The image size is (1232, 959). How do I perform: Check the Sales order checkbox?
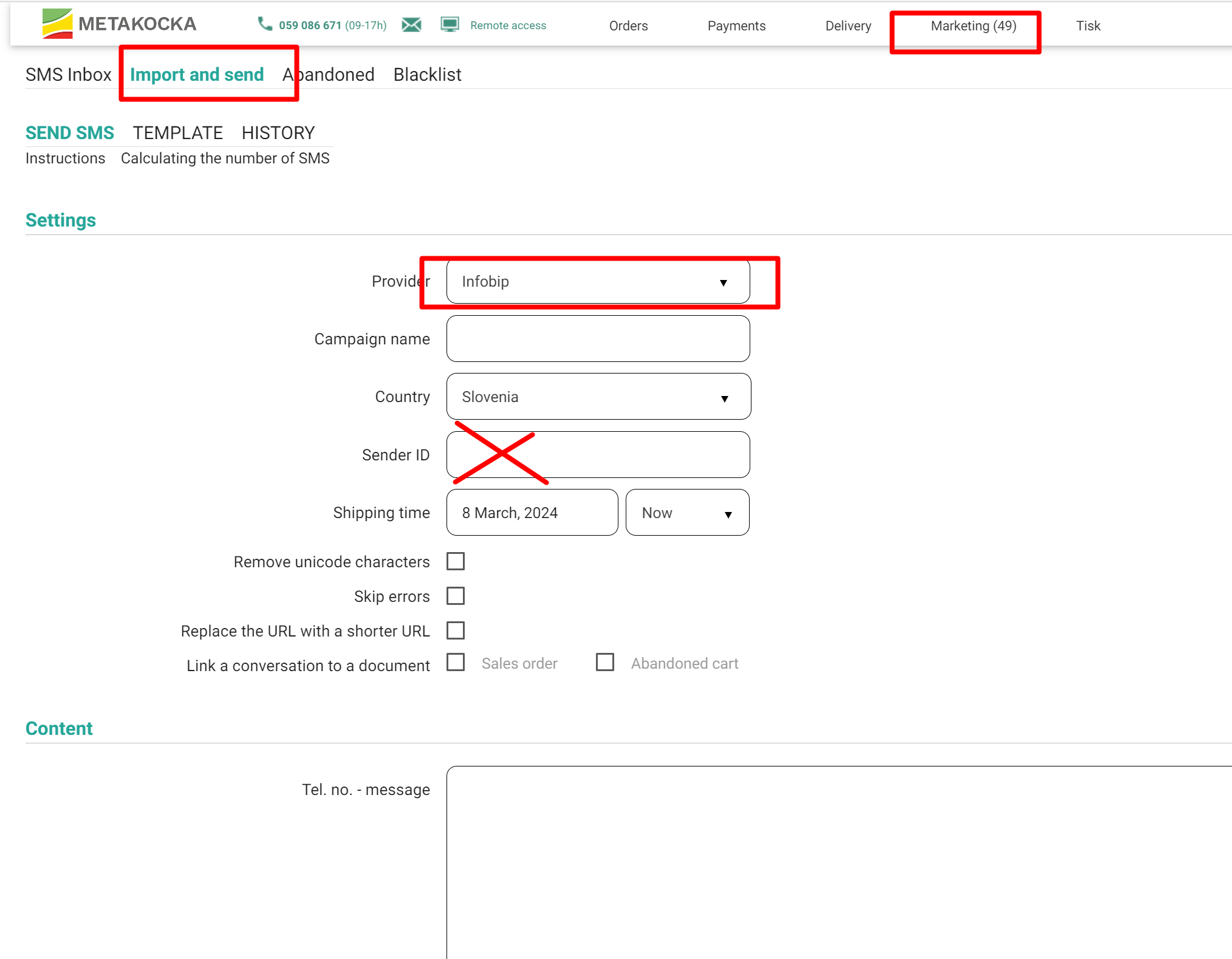(456, 662)
